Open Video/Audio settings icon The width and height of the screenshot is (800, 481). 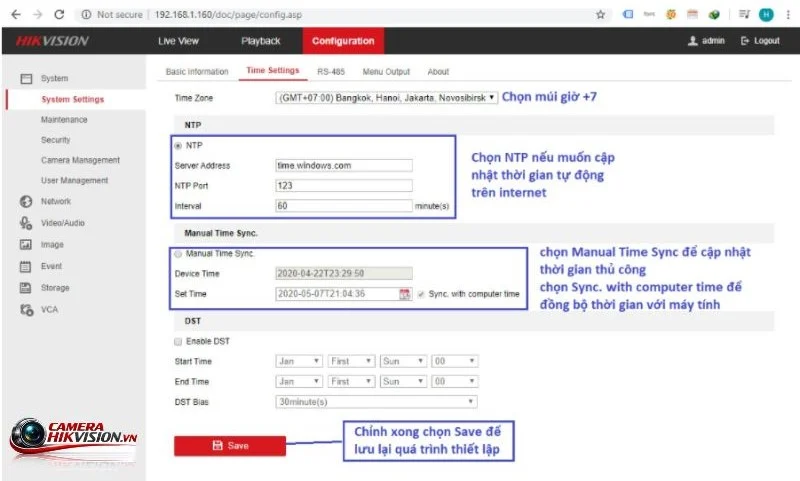click(x=26, y=223)
